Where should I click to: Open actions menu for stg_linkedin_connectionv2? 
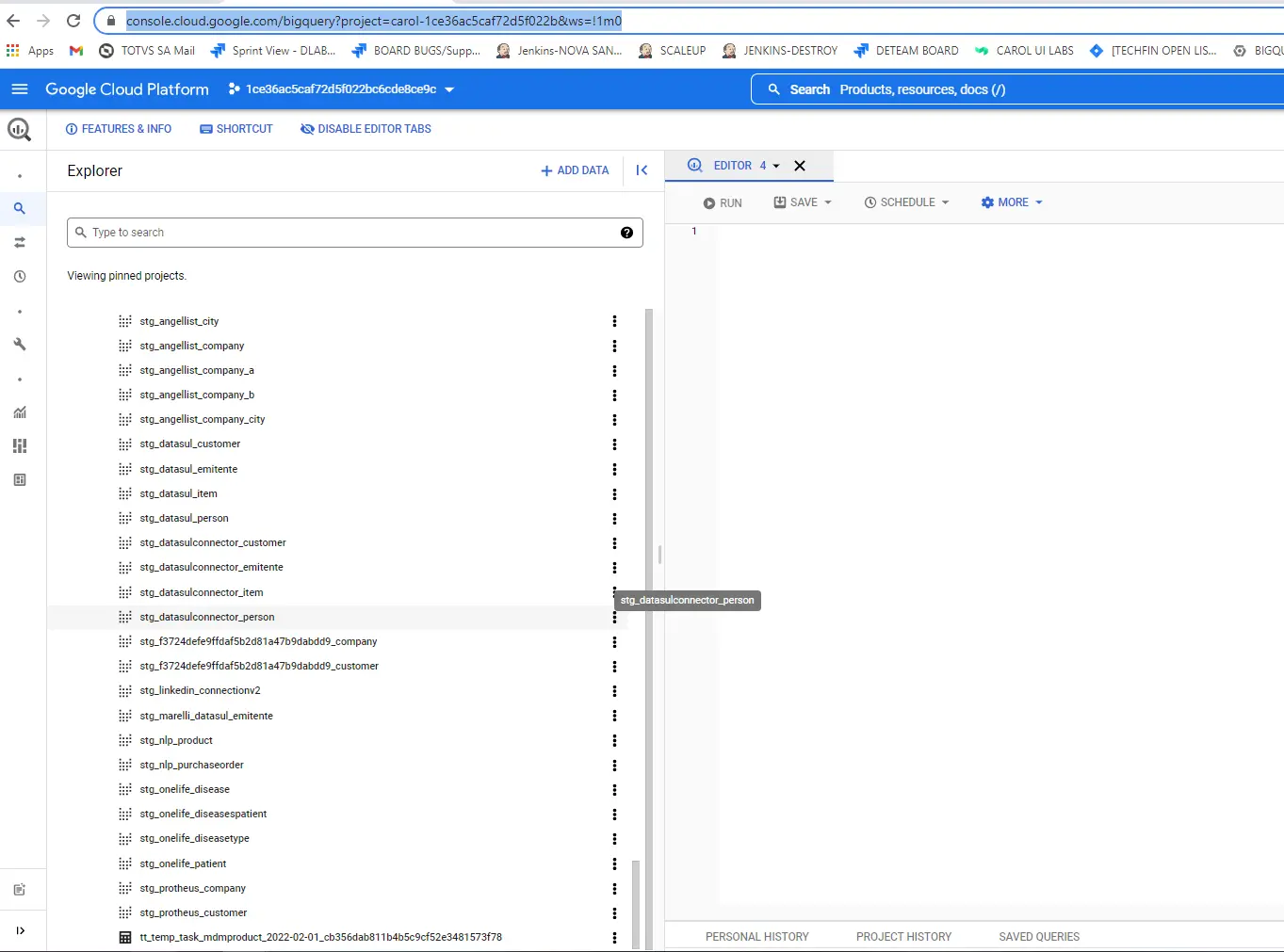[614, 691]
